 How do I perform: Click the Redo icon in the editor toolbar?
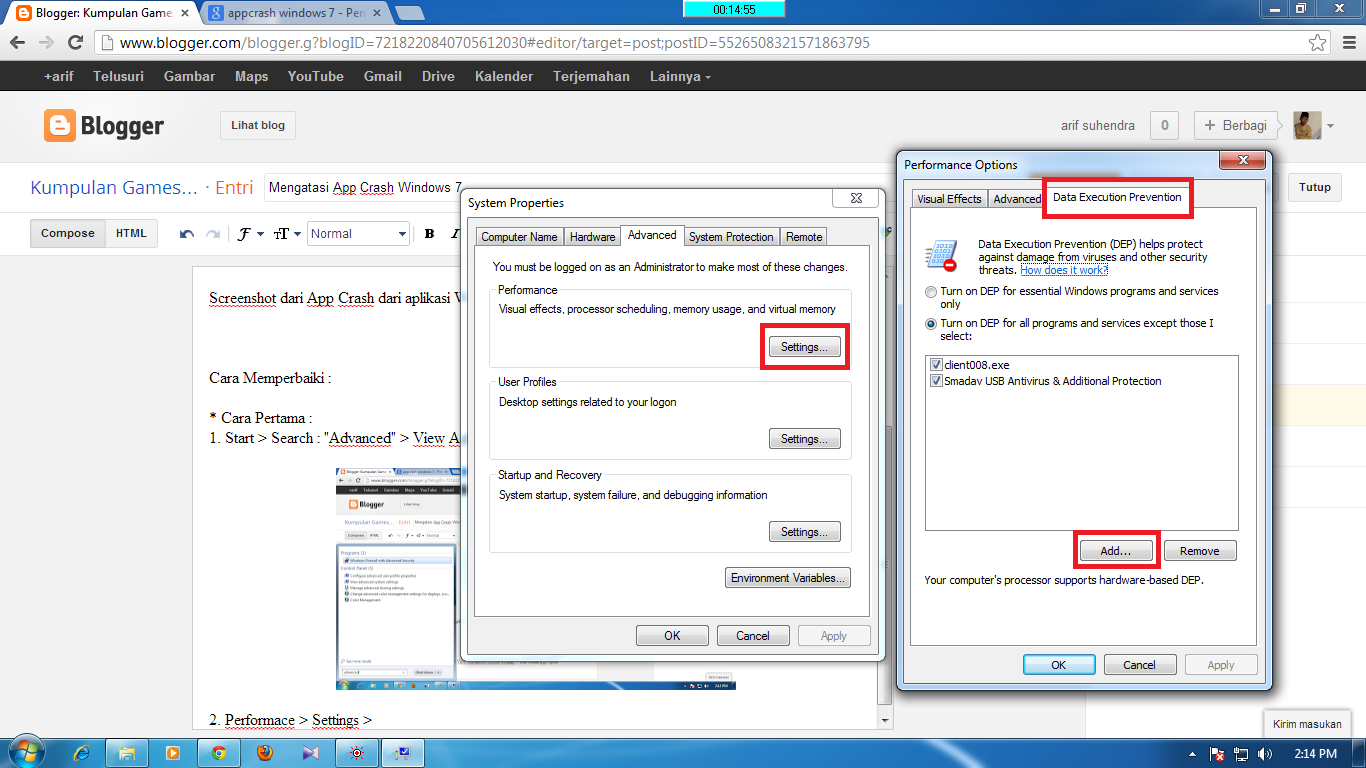(212, 233)
